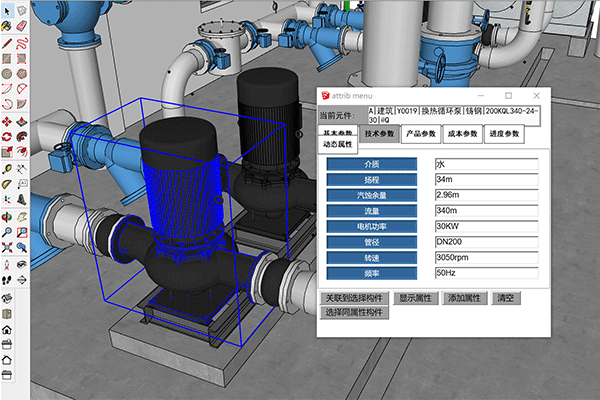Select the Follow Me tool
Screen dimensions: 600x400
click(x=22, y=137)
